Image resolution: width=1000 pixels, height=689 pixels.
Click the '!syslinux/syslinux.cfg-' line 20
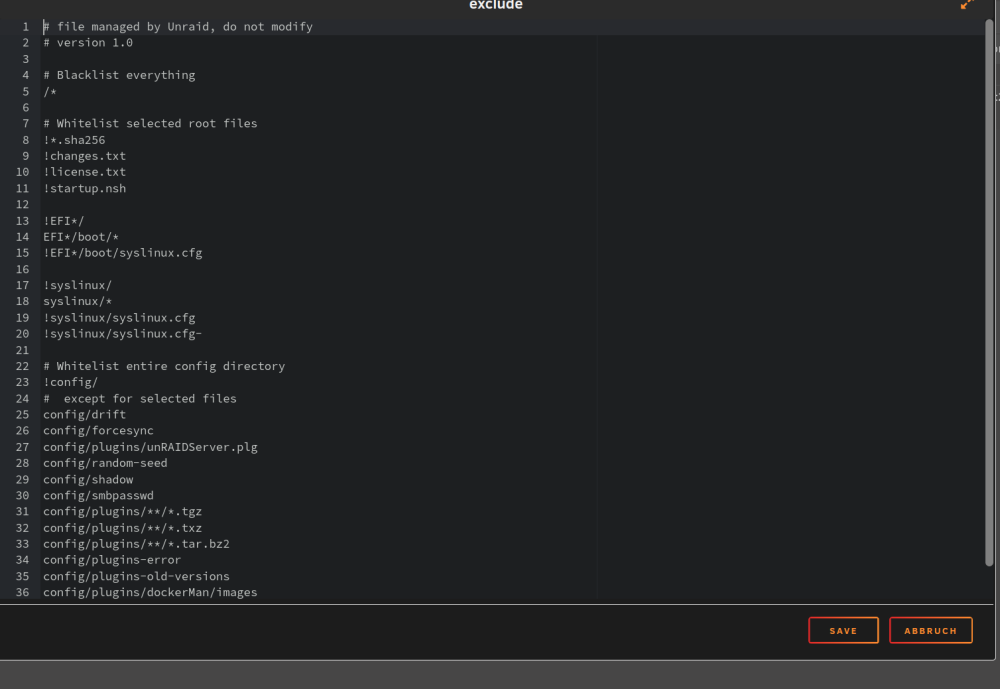[123, 334]
